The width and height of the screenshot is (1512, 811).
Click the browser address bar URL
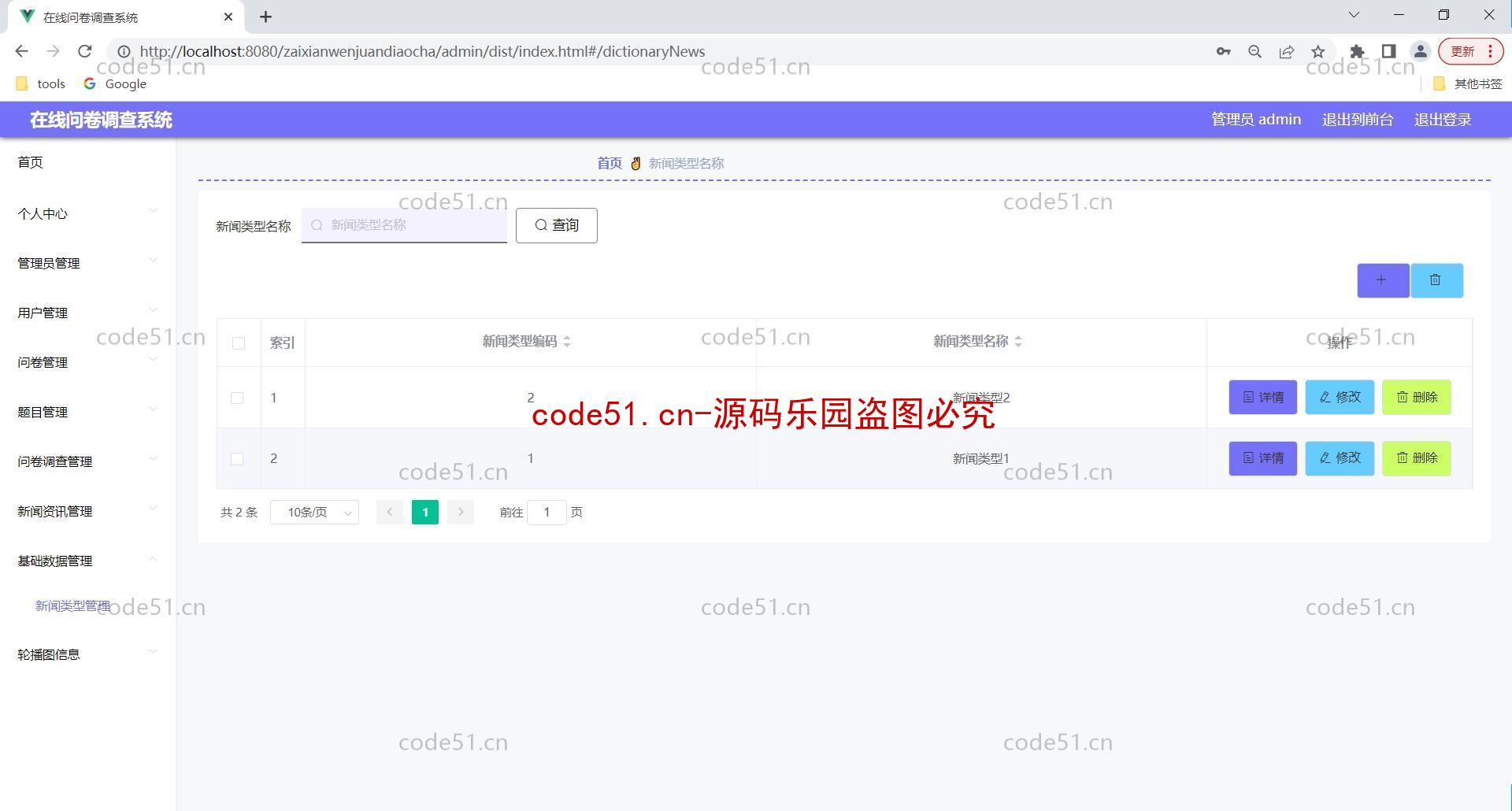pos(422,51)
